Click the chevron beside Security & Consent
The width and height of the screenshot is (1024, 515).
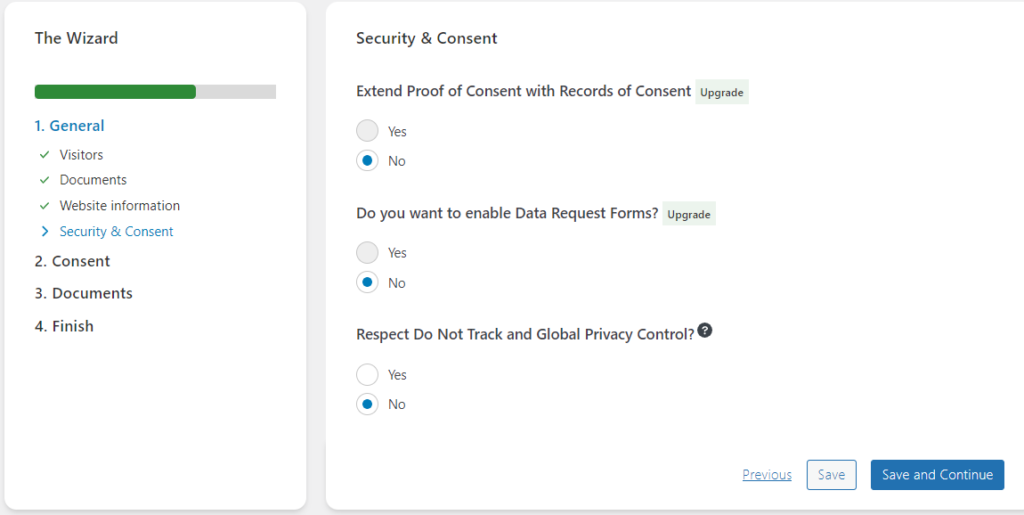[x=44, y=231]
